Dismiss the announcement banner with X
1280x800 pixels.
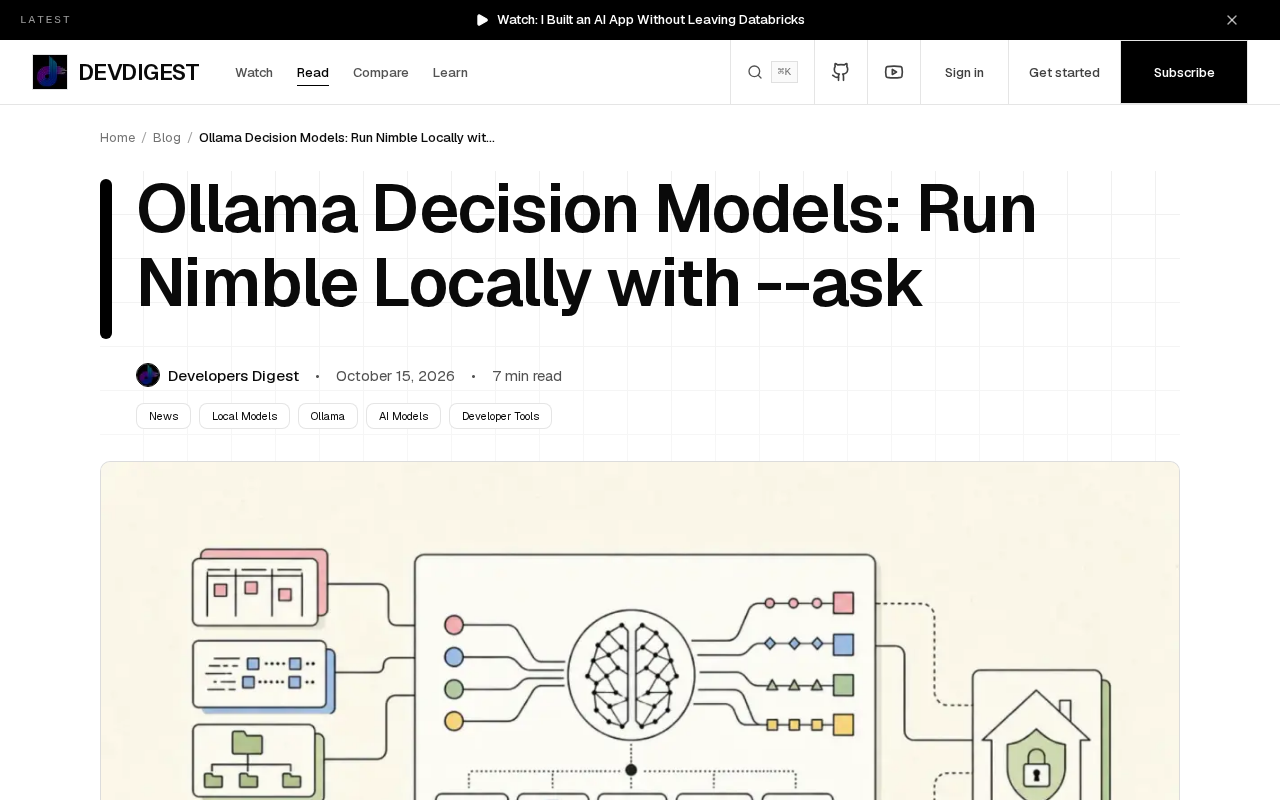click(x=1232, y=20)
